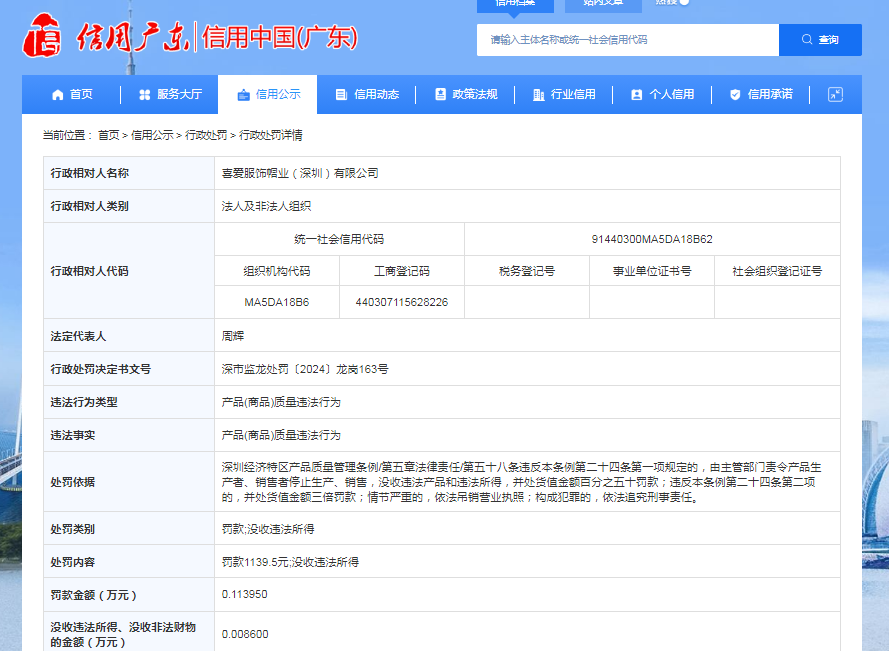Click 行政处罚详情 in the breadcrumb
The width and height of the screenshot is (889, 651).
coord(271,135)
